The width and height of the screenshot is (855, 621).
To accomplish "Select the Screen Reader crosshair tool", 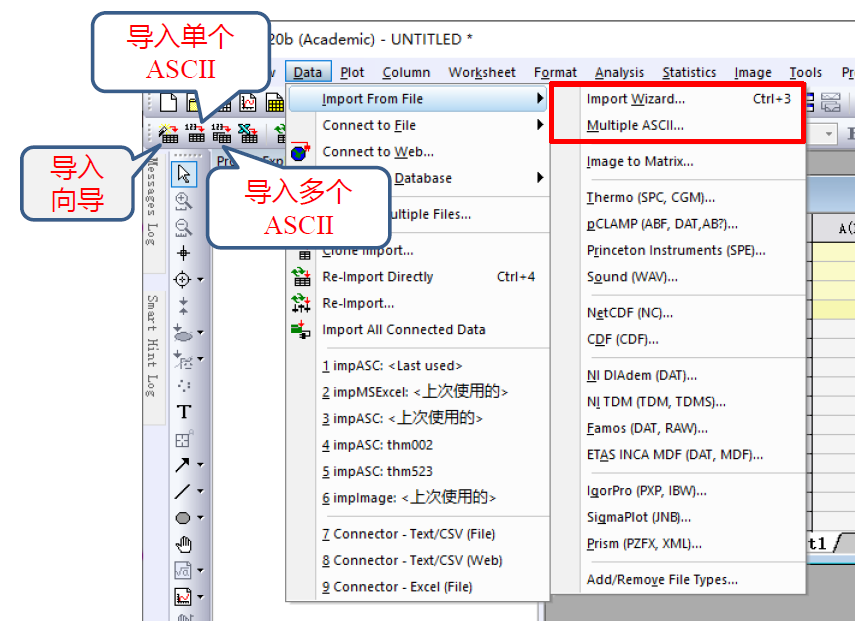I will coord(183,253).
